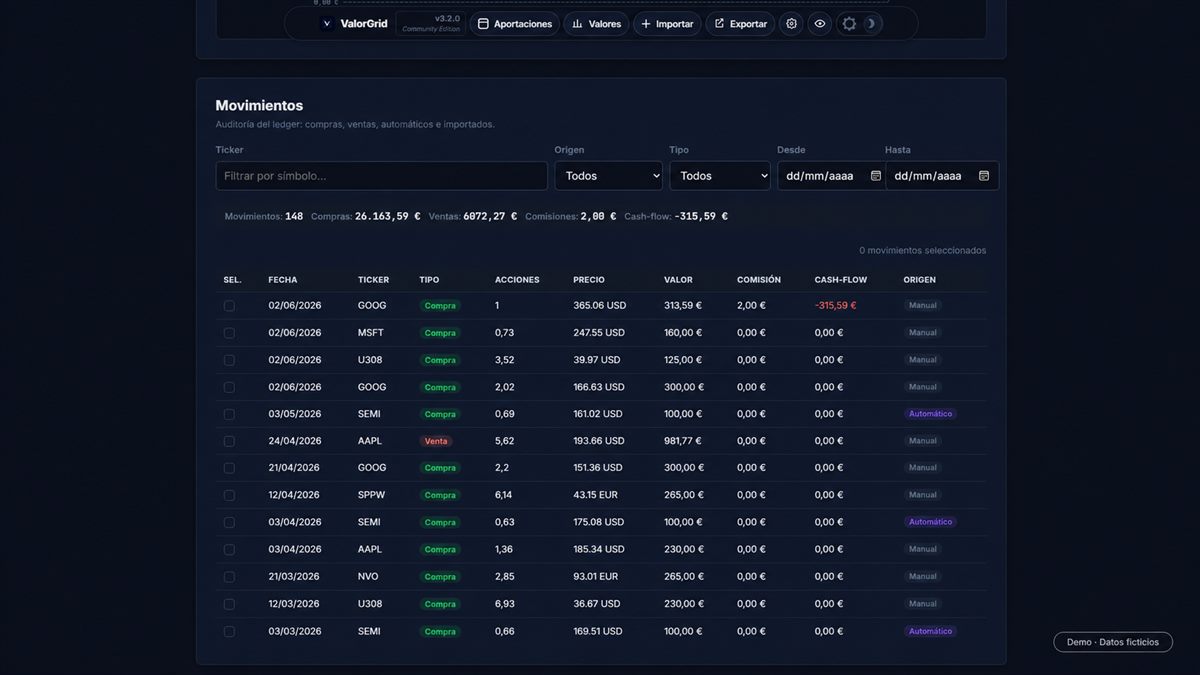Screen dimensions: 1200x675
Task: Click the ValorGrid logo icon
Action: [326, 23]
